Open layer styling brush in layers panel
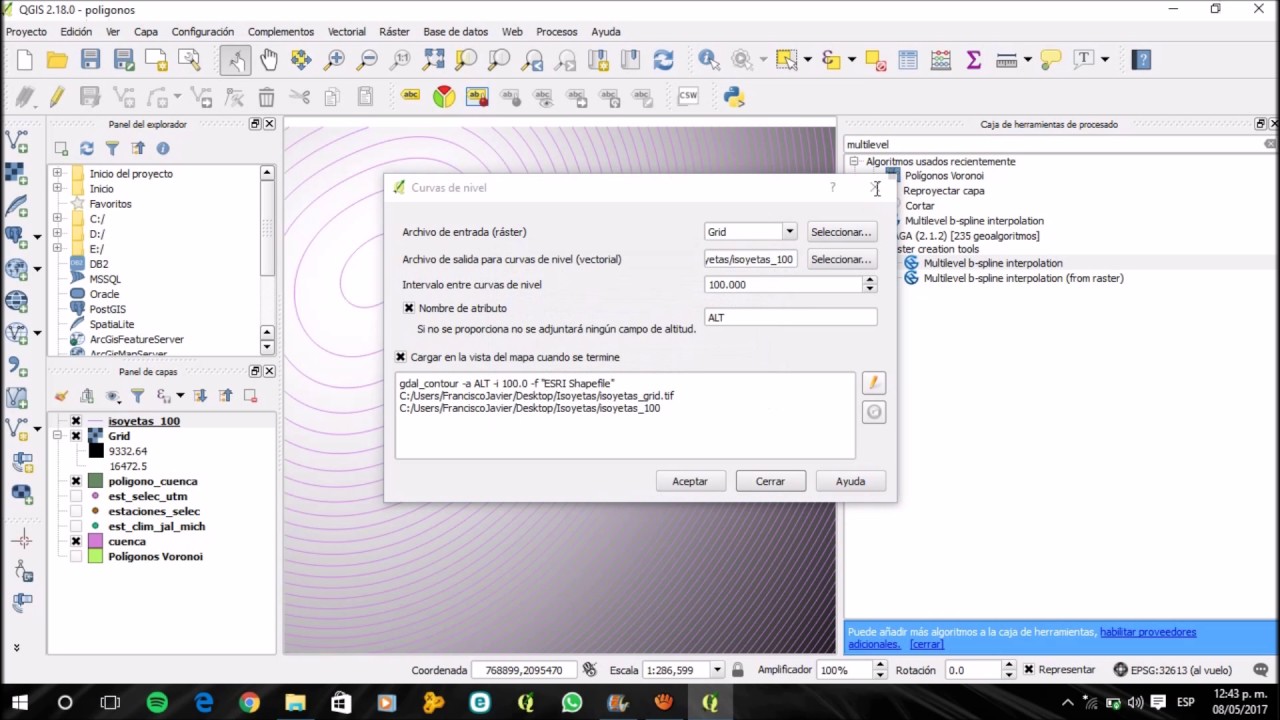1280x720 pixels. click(62, 396)
